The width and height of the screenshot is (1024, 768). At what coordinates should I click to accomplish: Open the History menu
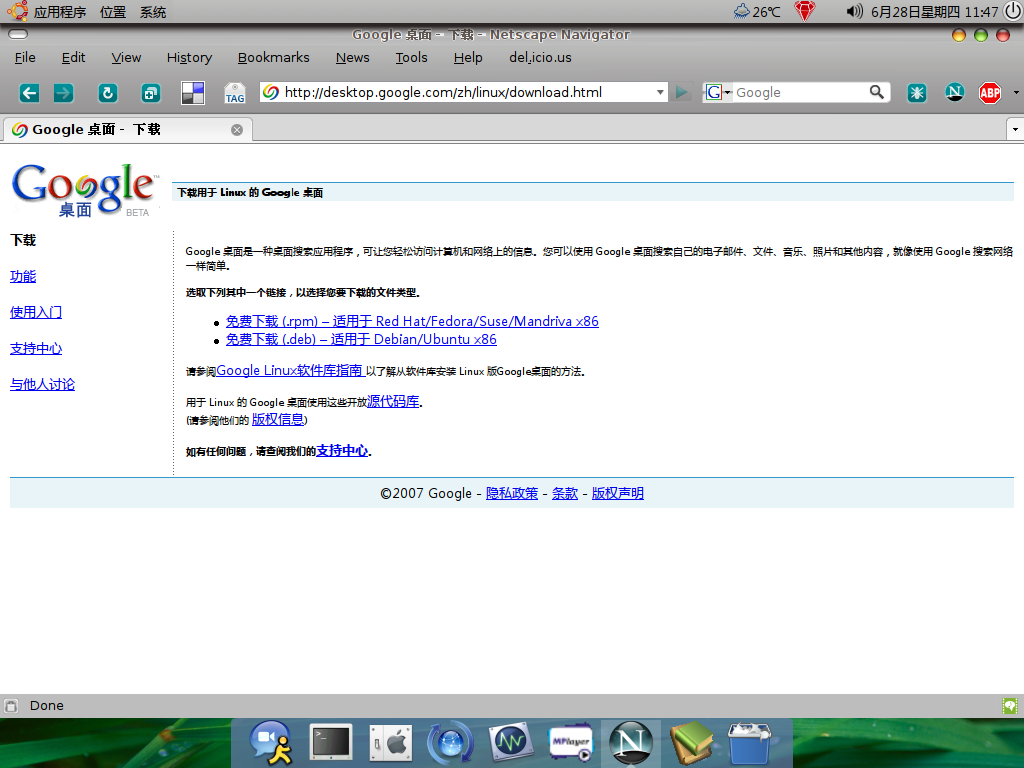coord(189,57)
